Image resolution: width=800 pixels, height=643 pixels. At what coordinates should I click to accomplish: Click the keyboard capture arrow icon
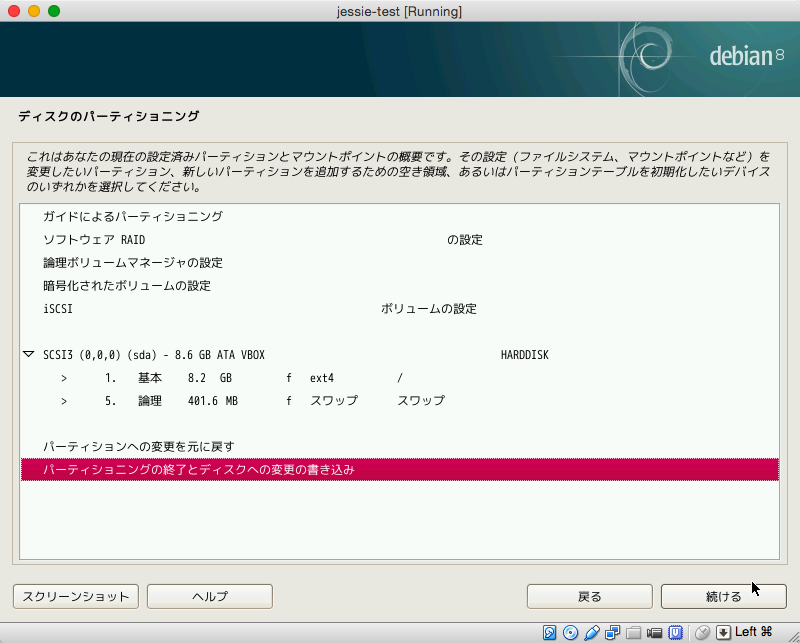(723, 633)
